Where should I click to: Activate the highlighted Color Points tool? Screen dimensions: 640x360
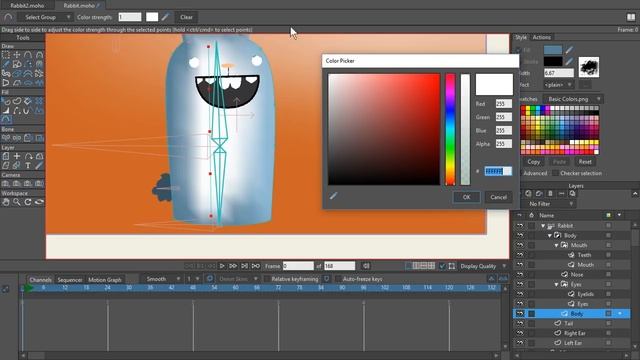(x=6, y=119)
